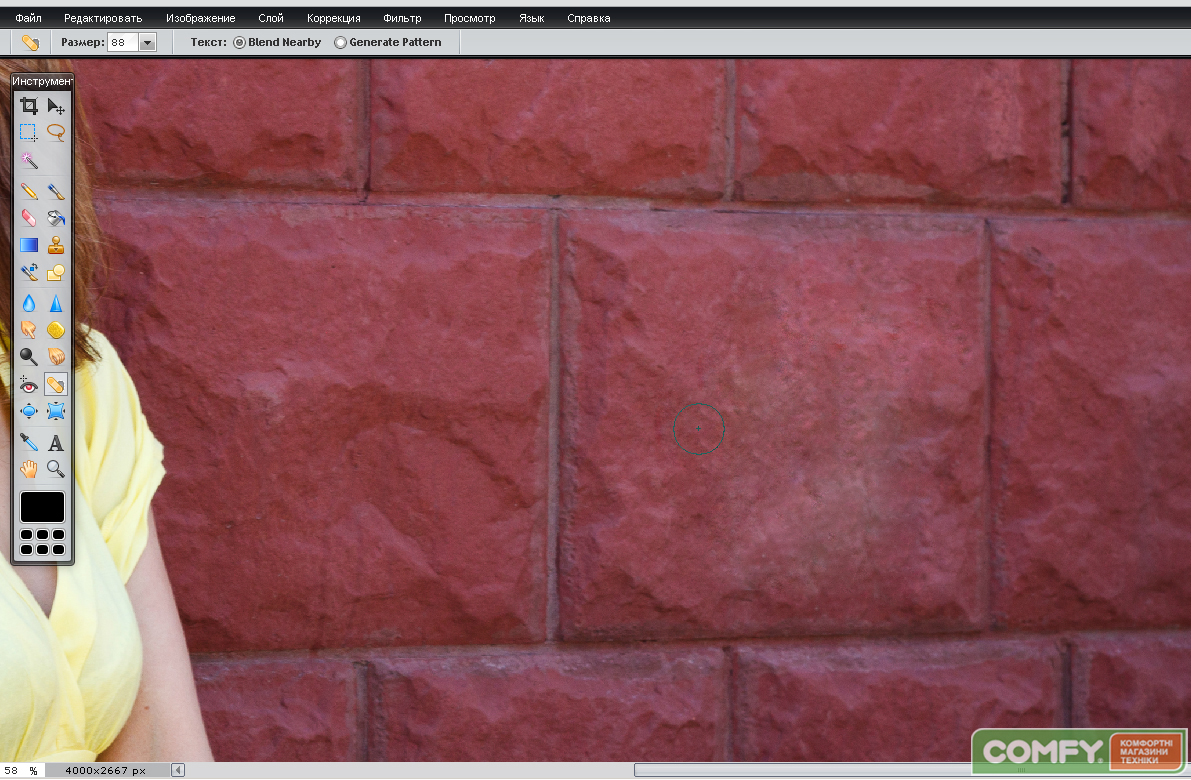Select the Burn hand tool
This screenshot has width=1191, height=780.
click(x=55, y=356)
